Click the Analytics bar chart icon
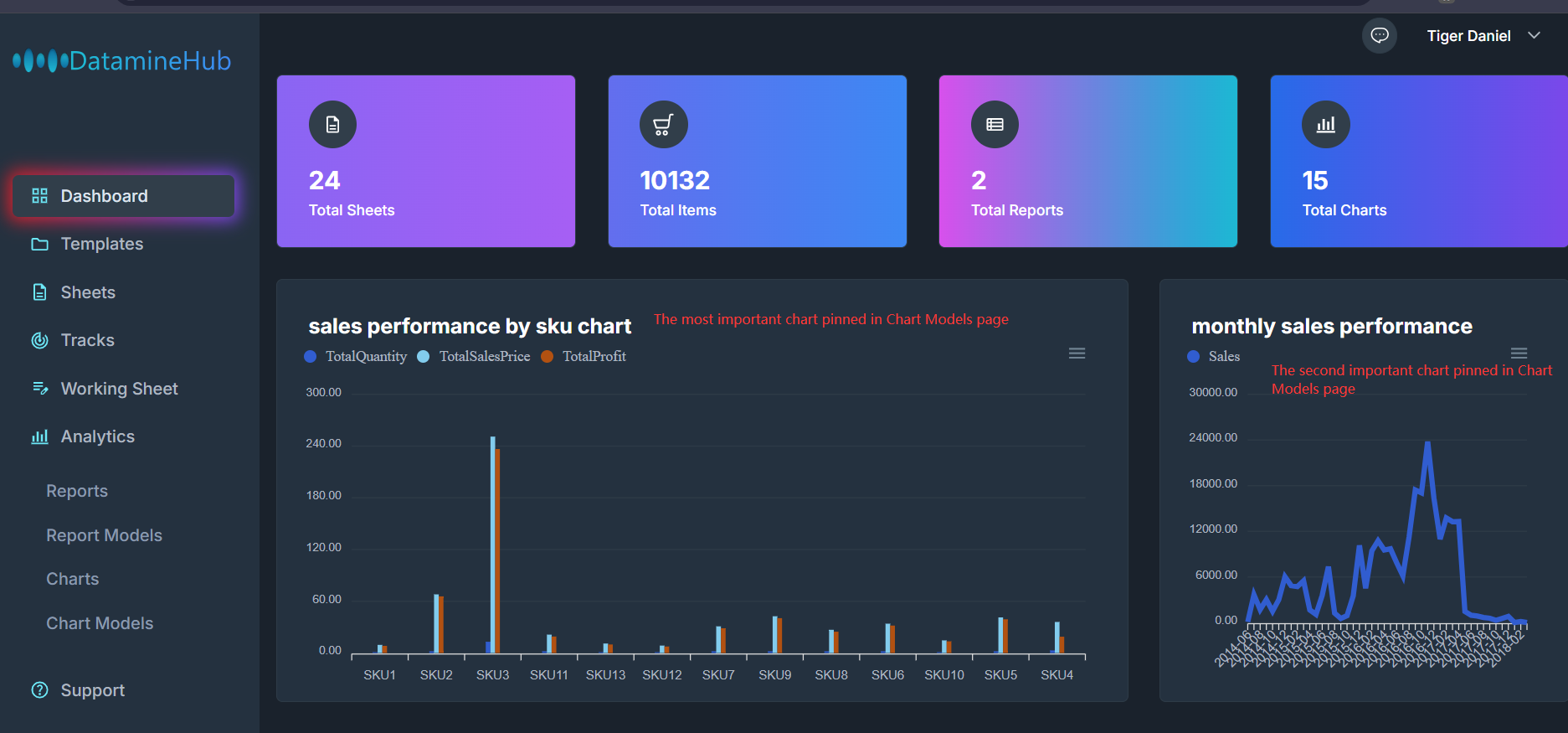The width and height of the screenshot is (1568, 733). [39, 436]
